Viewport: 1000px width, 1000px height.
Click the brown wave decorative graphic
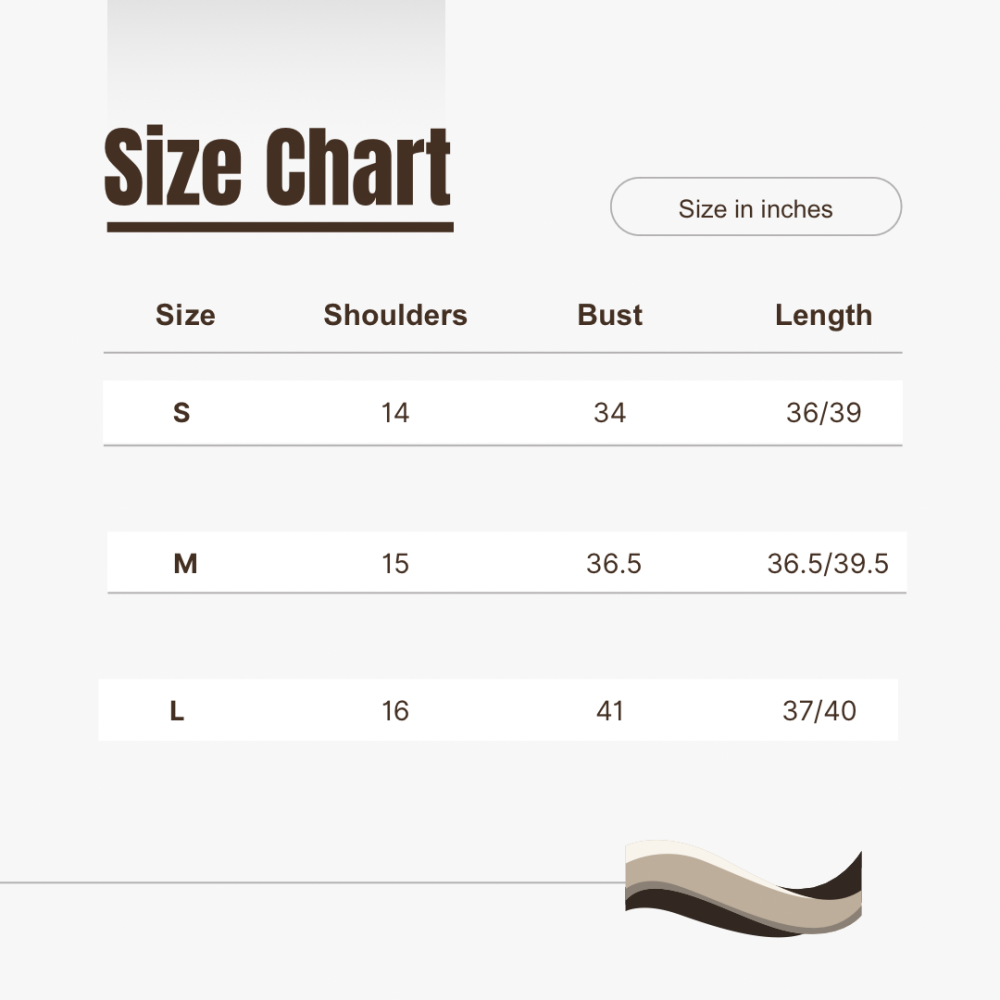(744, 888)
